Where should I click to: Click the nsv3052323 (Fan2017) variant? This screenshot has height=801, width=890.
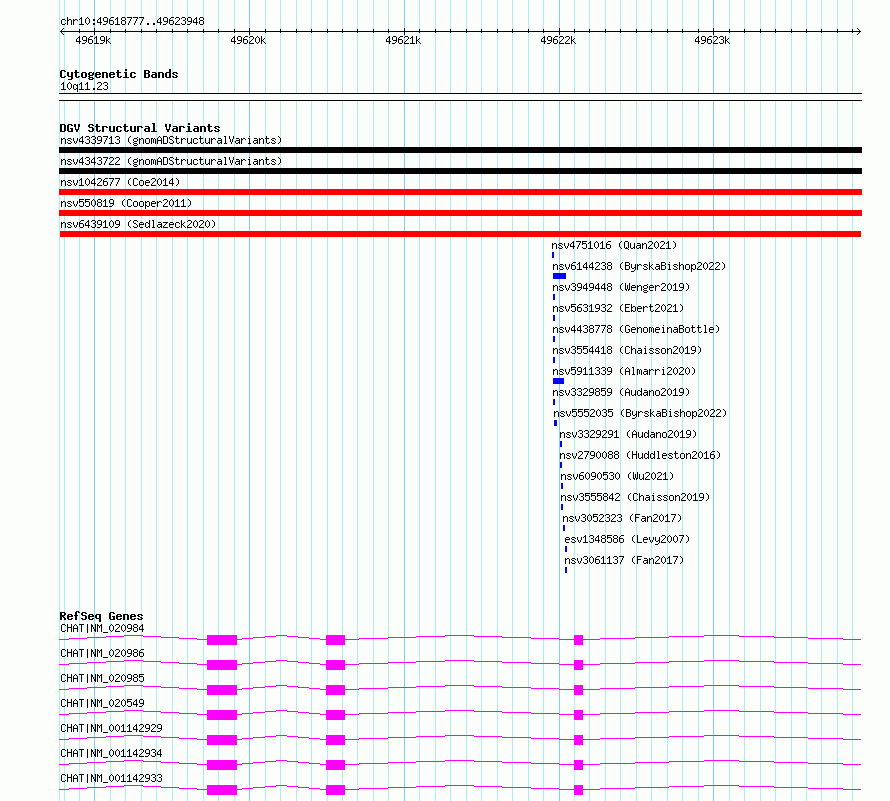pyautogui.click(x=622, y=518)
